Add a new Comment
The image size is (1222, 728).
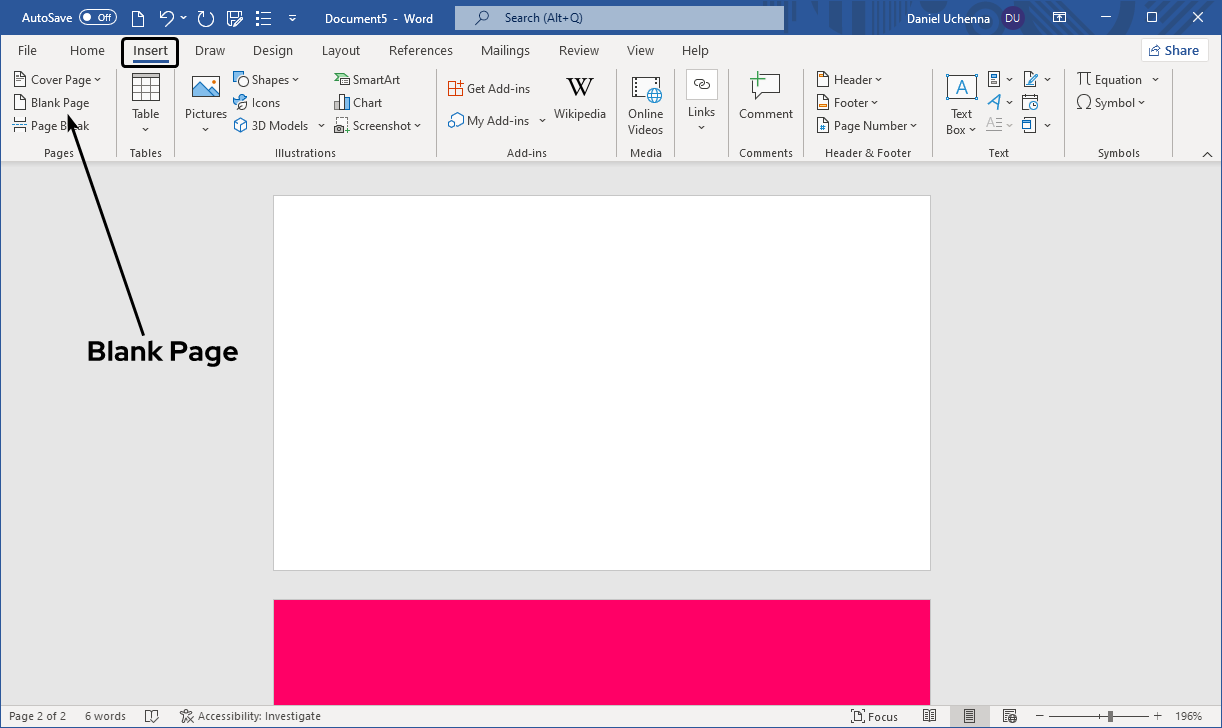765,98
